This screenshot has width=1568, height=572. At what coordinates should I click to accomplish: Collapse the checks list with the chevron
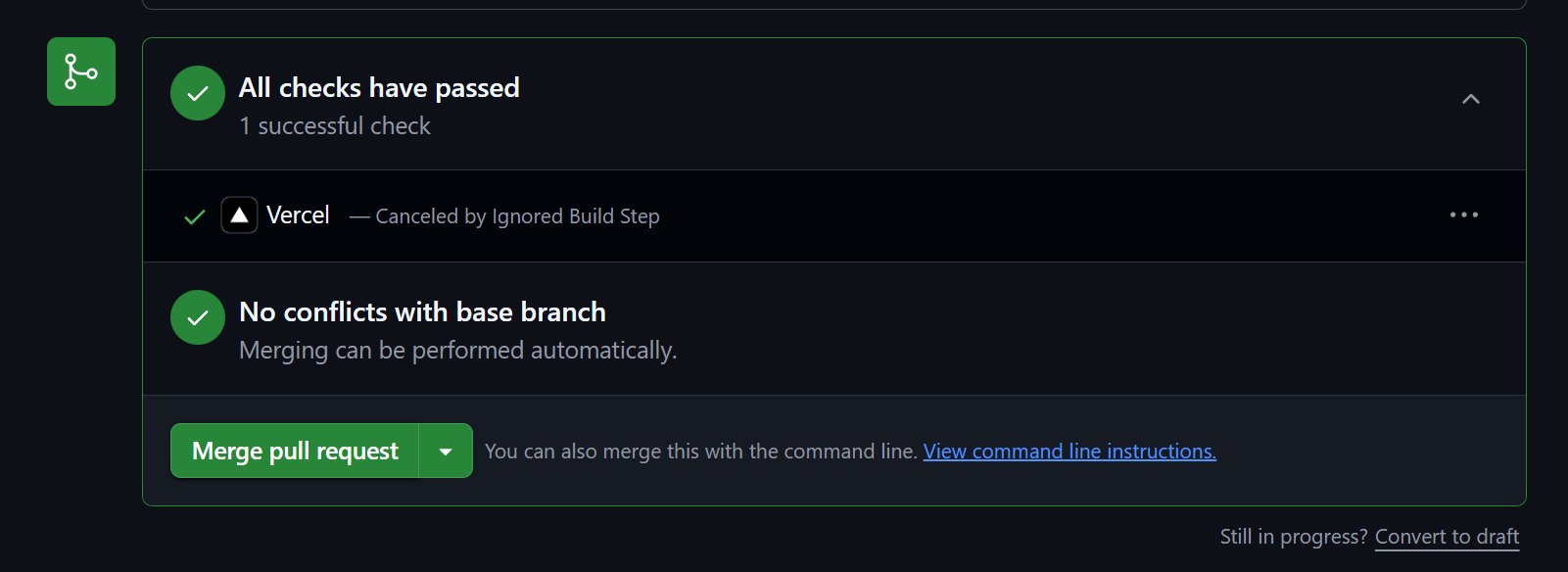tap(1470, 99)
